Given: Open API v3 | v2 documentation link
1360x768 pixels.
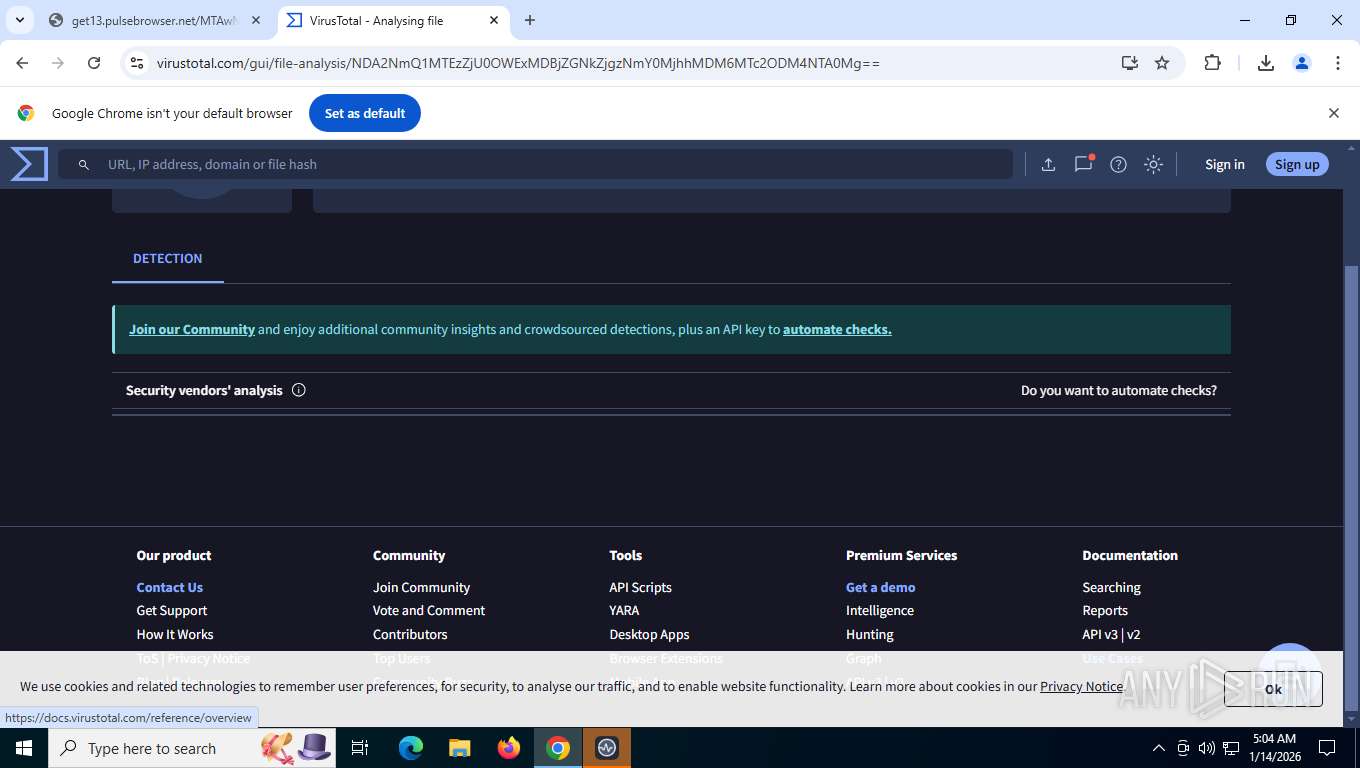Looking at the screenshot, I should click(x=1111, y=634).
